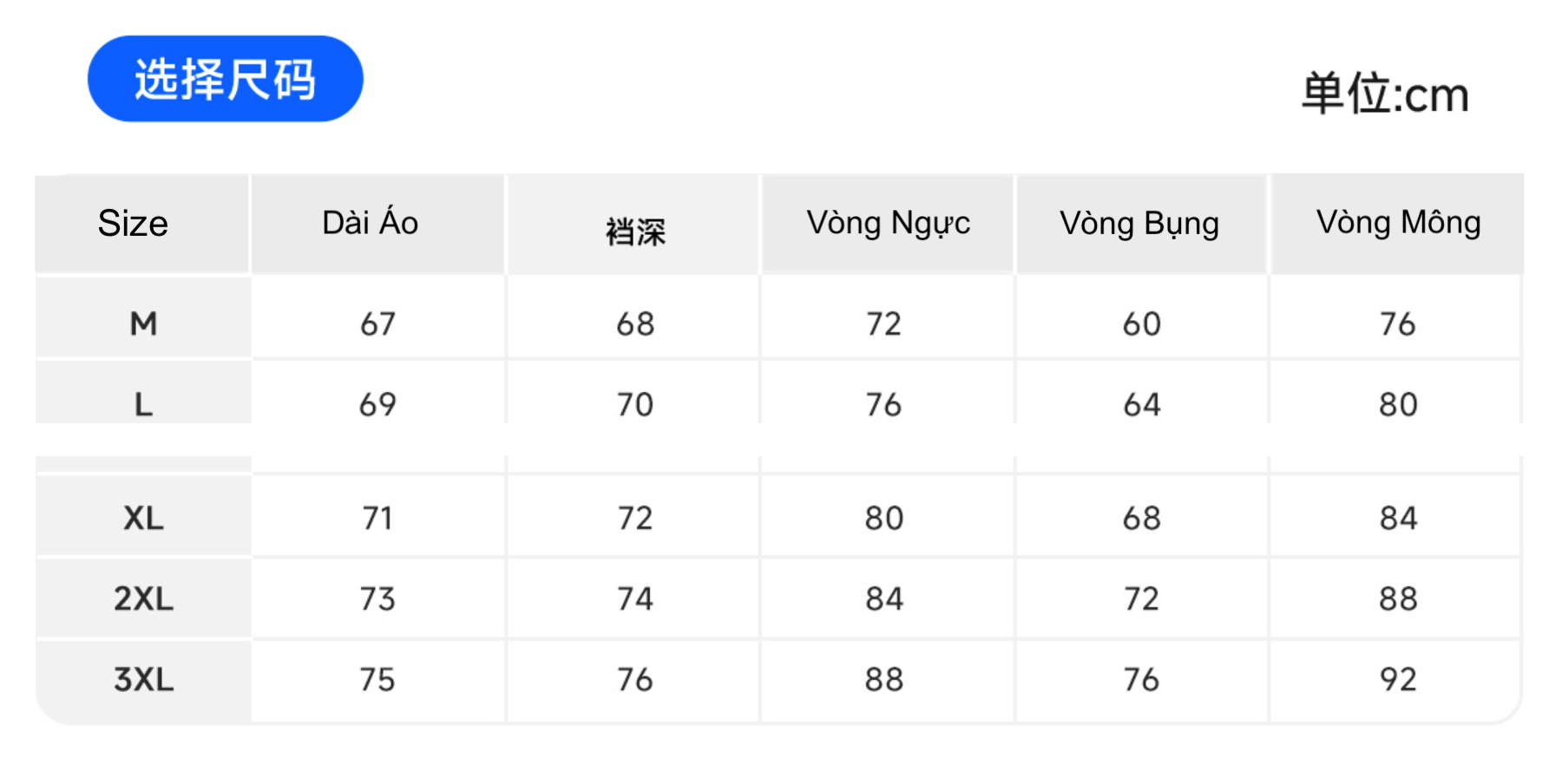Click the 单位:cm unit label
This screenshot has width=1562, height=784.
1384,94
